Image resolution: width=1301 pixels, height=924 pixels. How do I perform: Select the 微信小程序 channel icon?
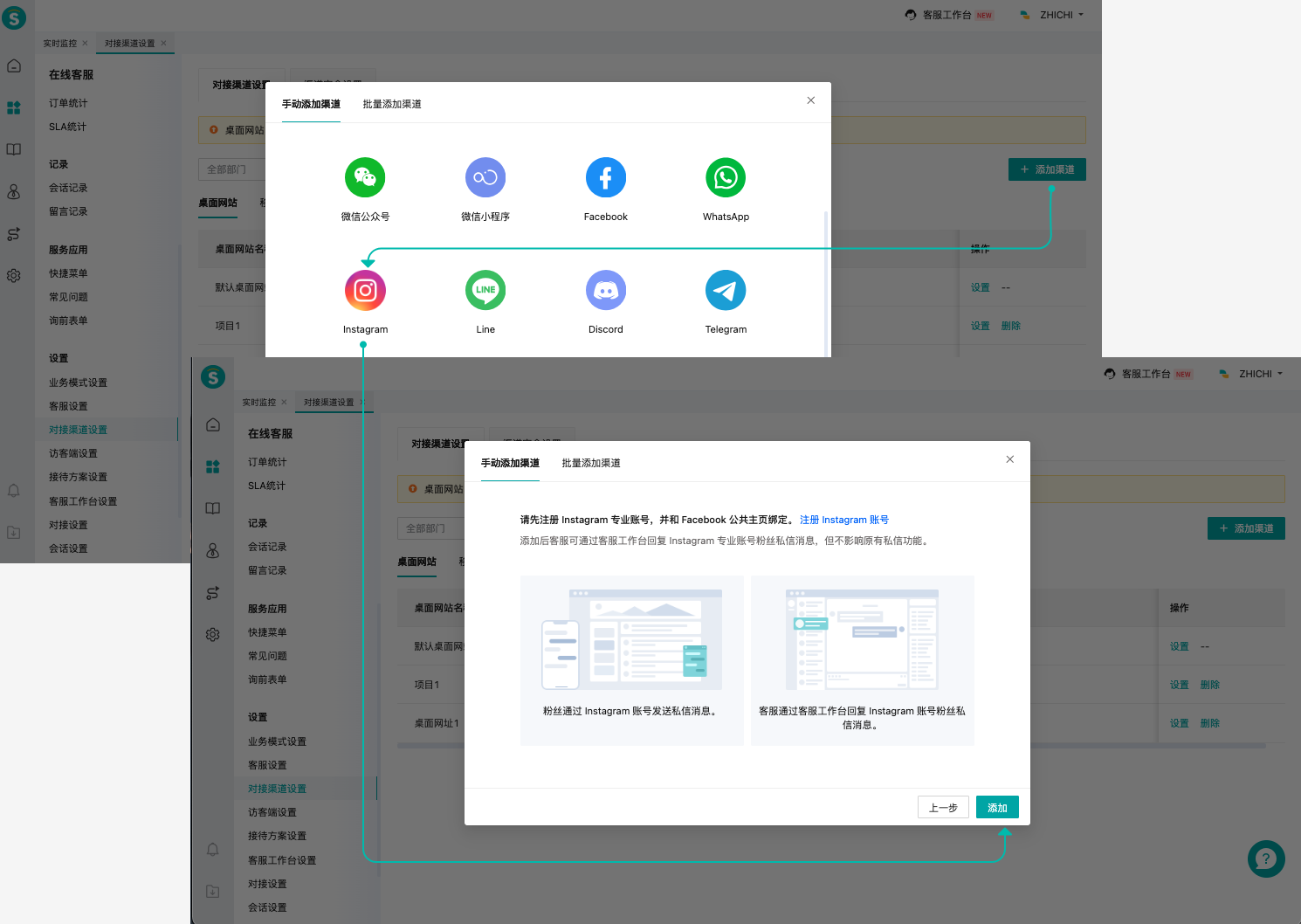point(485,177)
